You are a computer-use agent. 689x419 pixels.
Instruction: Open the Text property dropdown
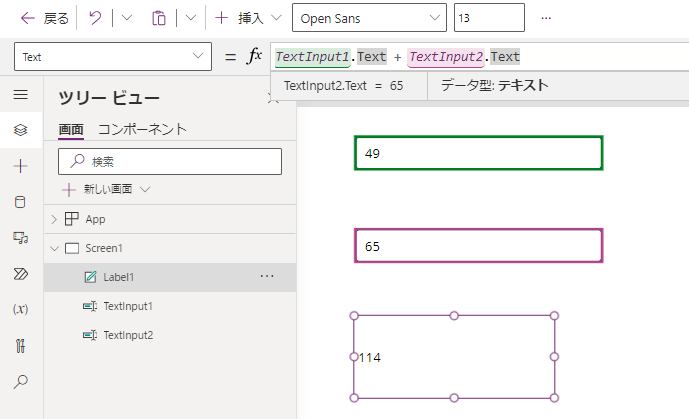pos(112,57)
